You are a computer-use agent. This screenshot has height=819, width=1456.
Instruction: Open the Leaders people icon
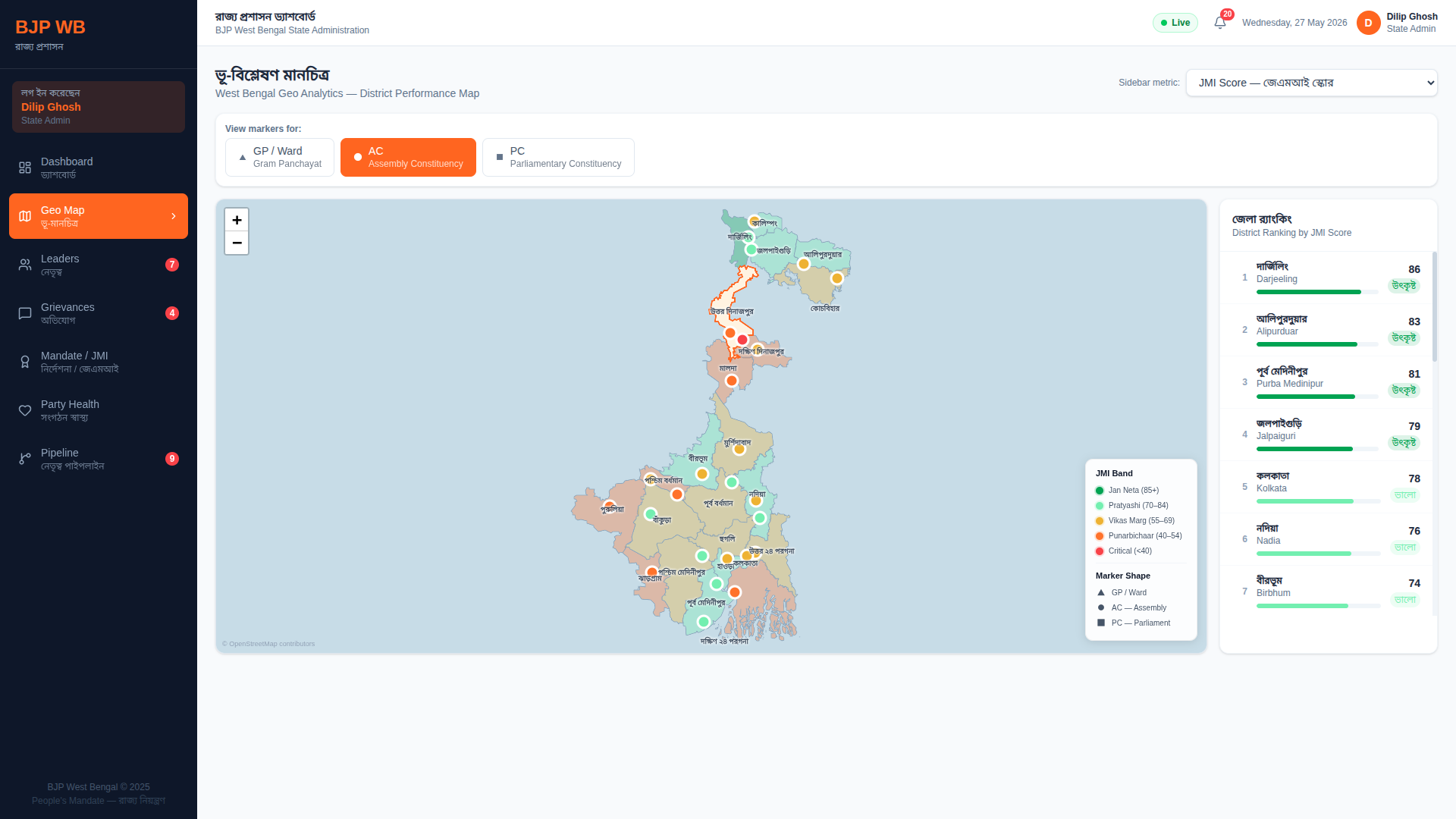pos(25,265)
